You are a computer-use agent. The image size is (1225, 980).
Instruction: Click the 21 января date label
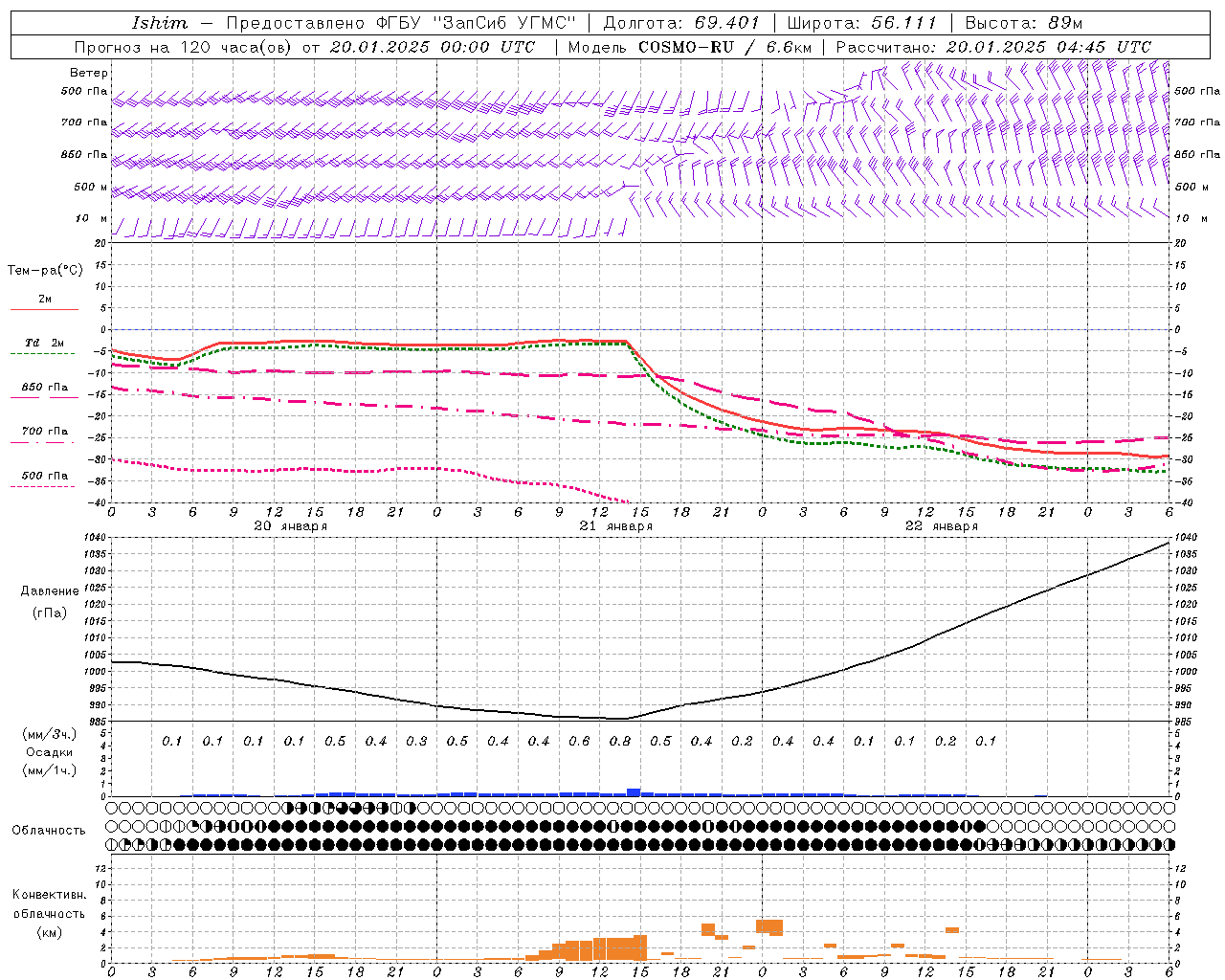click(x=616, y=526)
